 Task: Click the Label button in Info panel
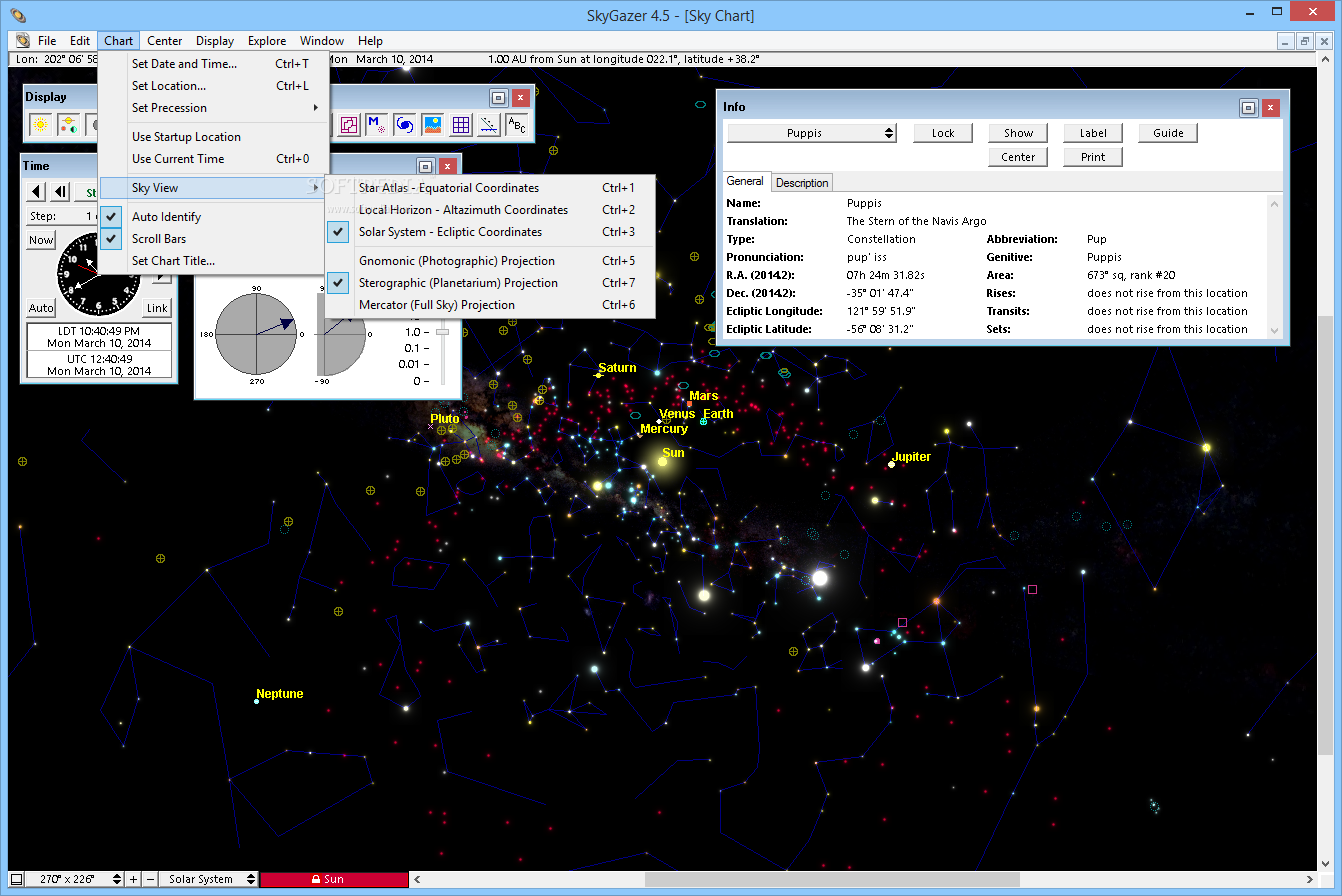1093,133
